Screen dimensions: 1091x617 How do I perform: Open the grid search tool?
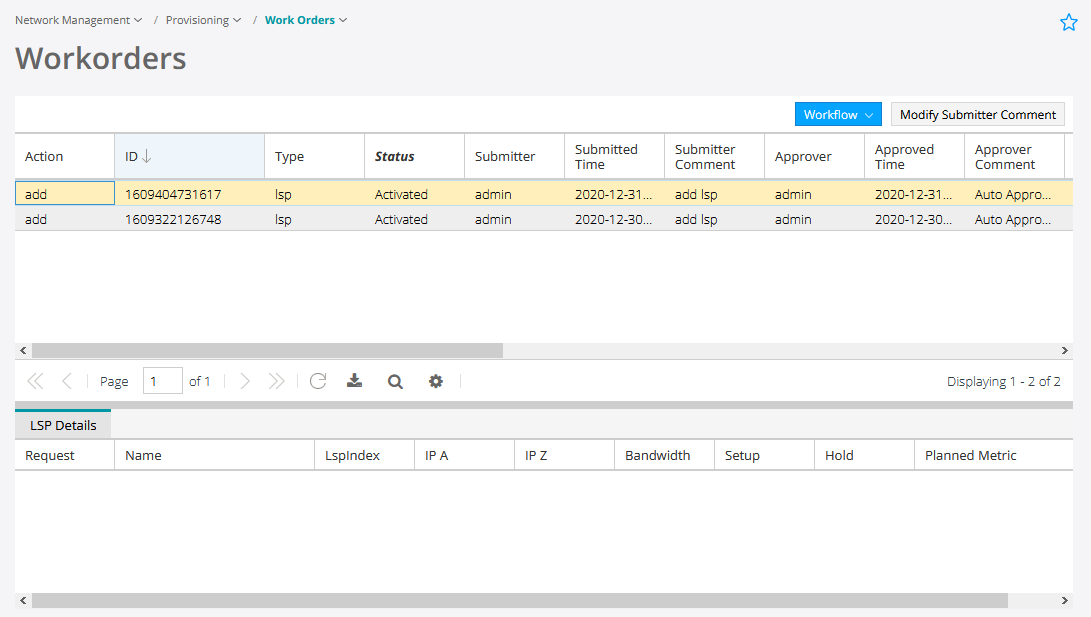[x=394, y=381]
